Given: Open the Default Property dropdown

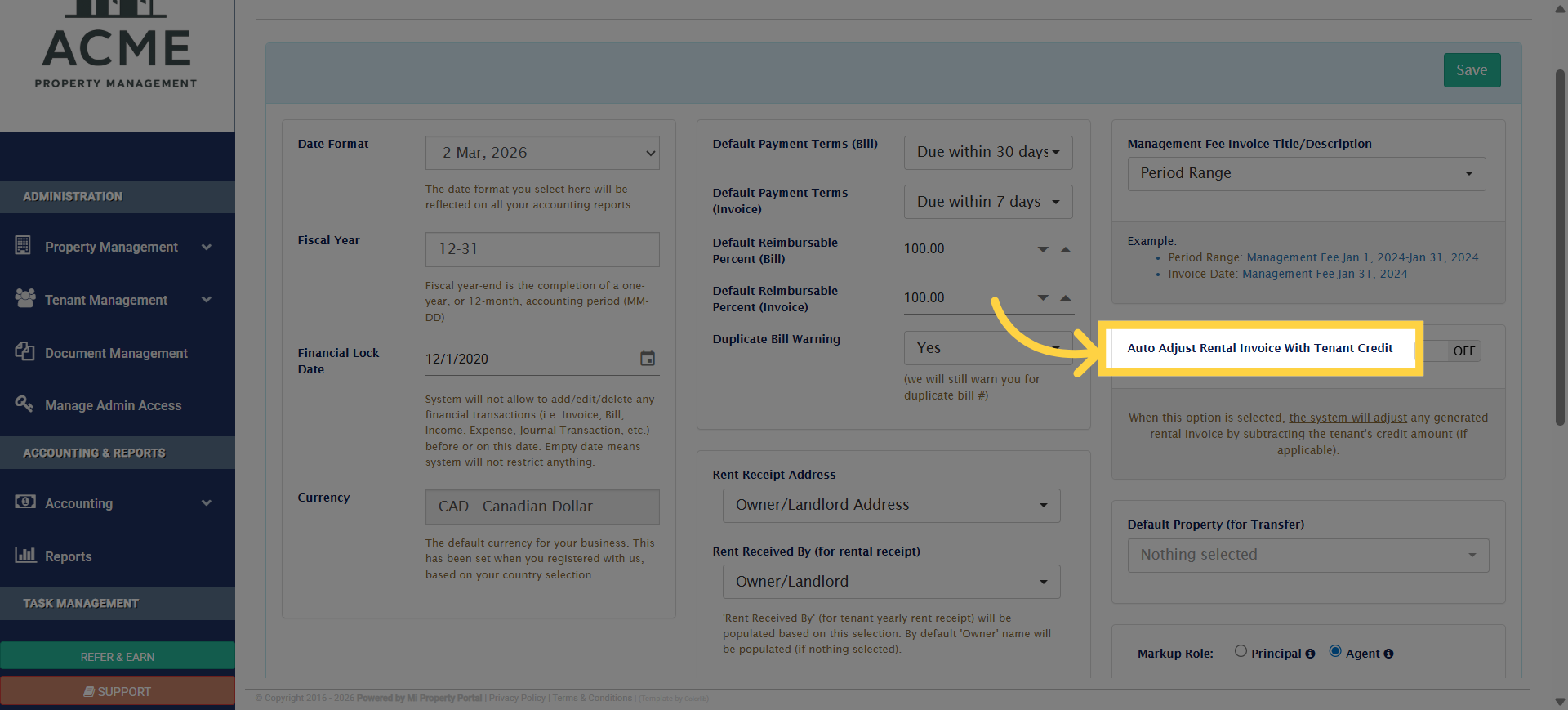Looking at the screenshot, I should point(1308,555).
